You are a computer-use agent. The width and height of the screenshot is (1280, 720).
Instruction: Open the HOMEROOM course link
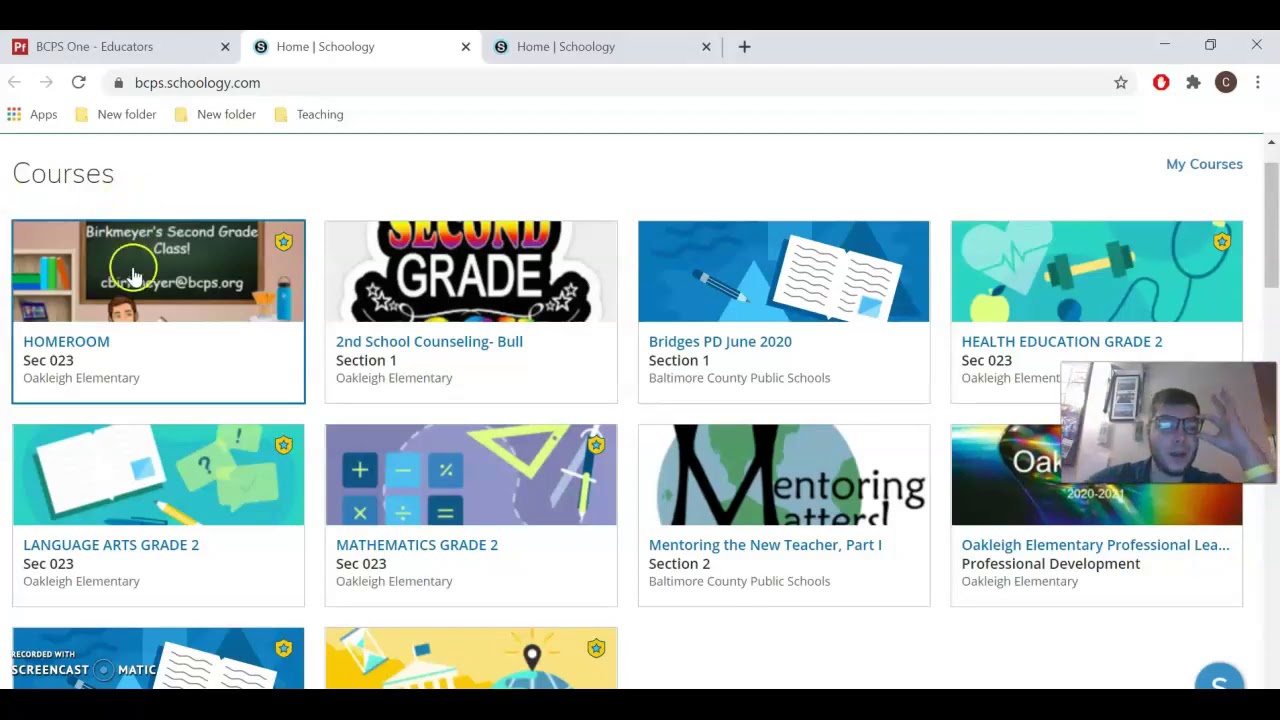click(66, 341)
